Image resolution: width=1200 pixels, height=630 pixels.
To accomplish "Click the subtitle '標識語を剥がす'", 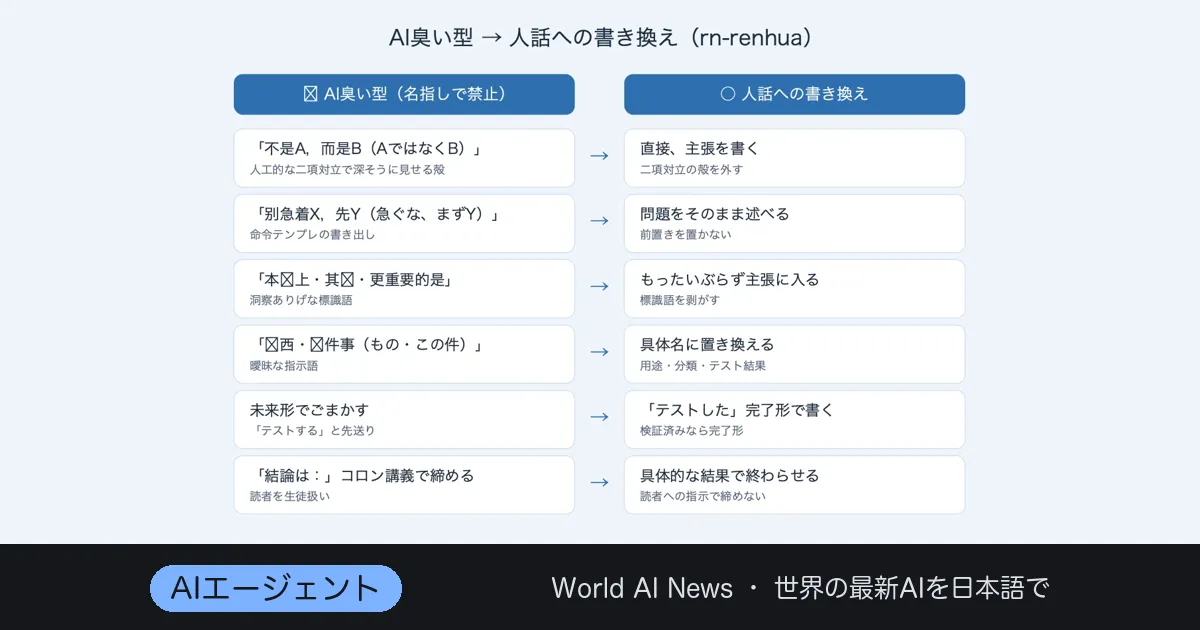I will [680, 300].
